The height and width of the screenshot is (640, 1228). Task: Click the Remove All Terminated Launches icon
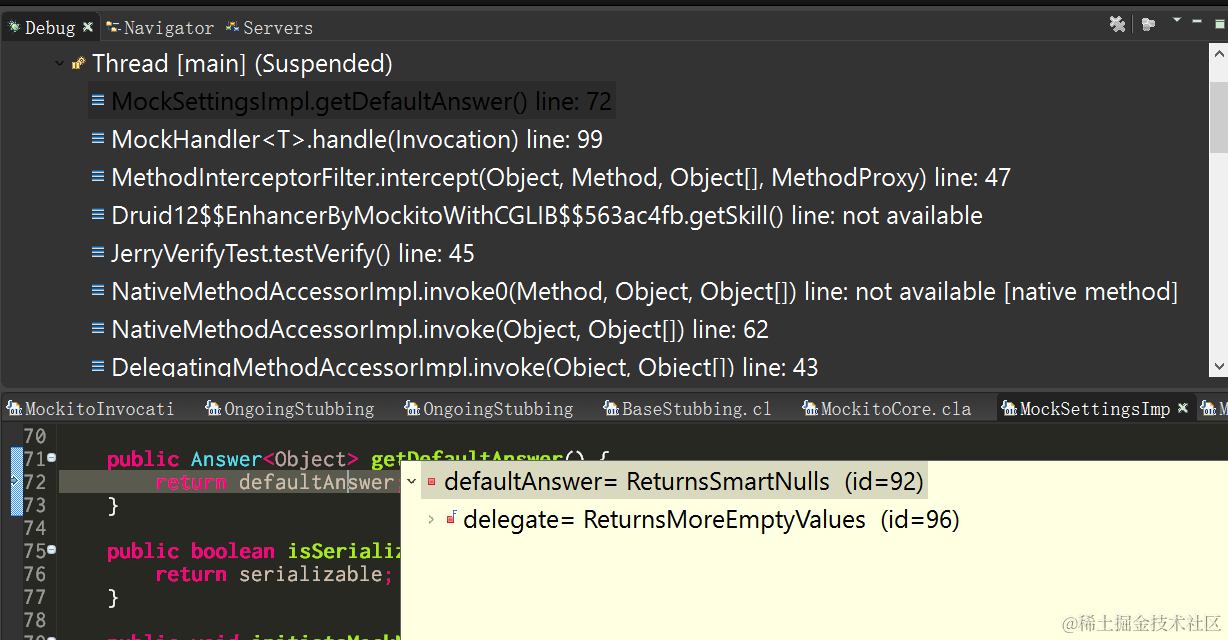click(x=1118, y=24)
